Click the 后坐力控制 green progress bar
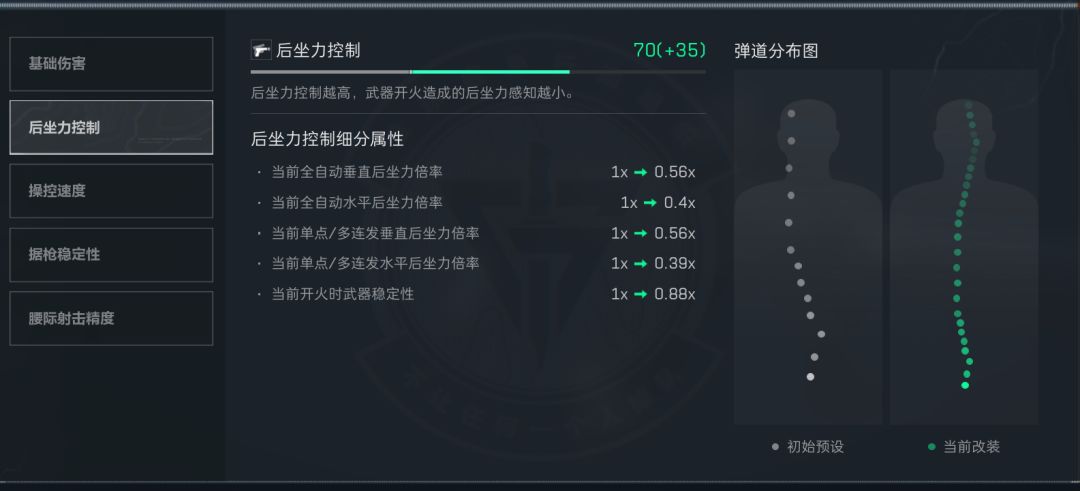Image resolution: width=1080 pixels, height=491 pixels. coord(489,72)
